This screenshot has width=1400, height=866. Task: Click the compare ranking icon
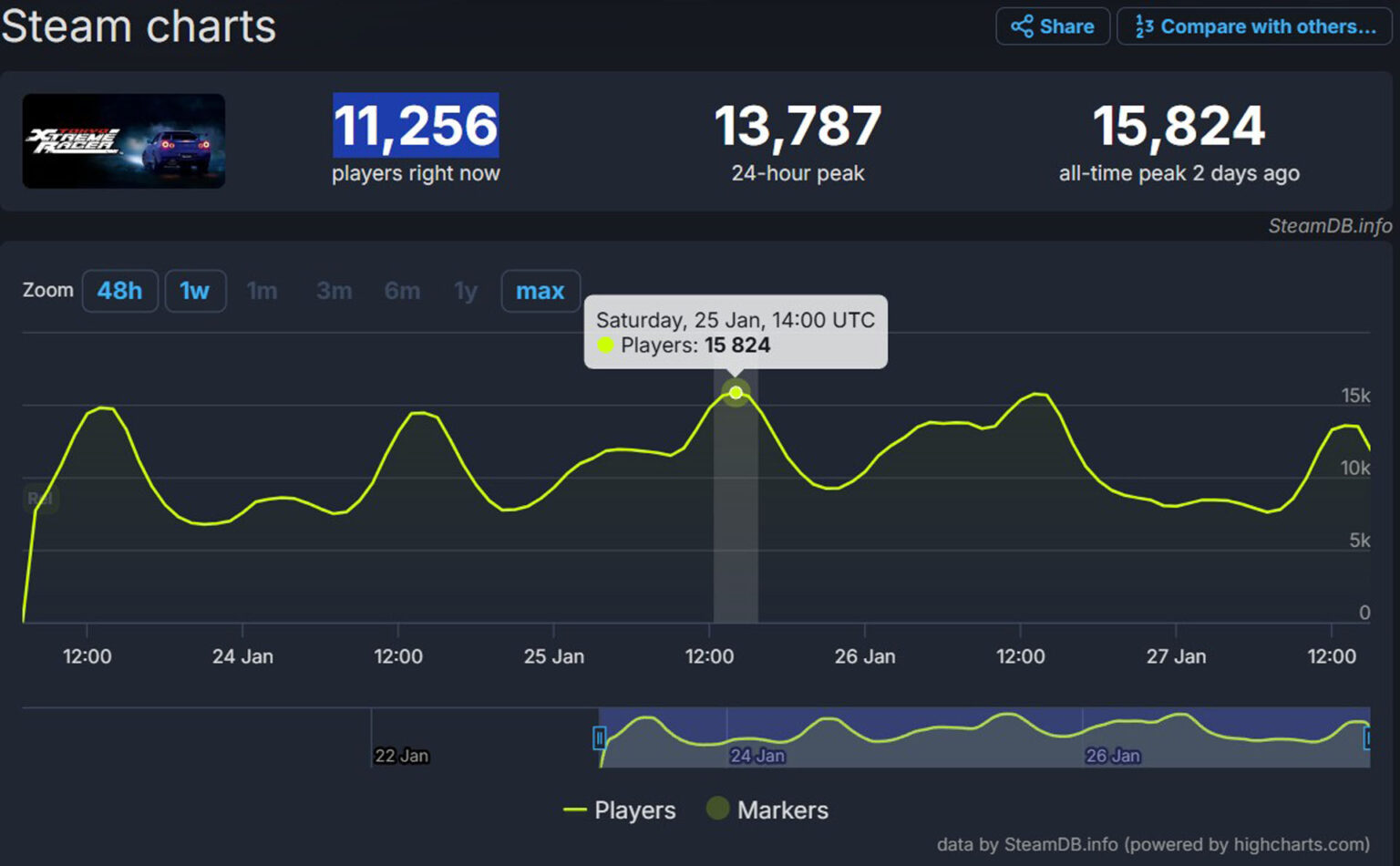tap(1144, 26)
